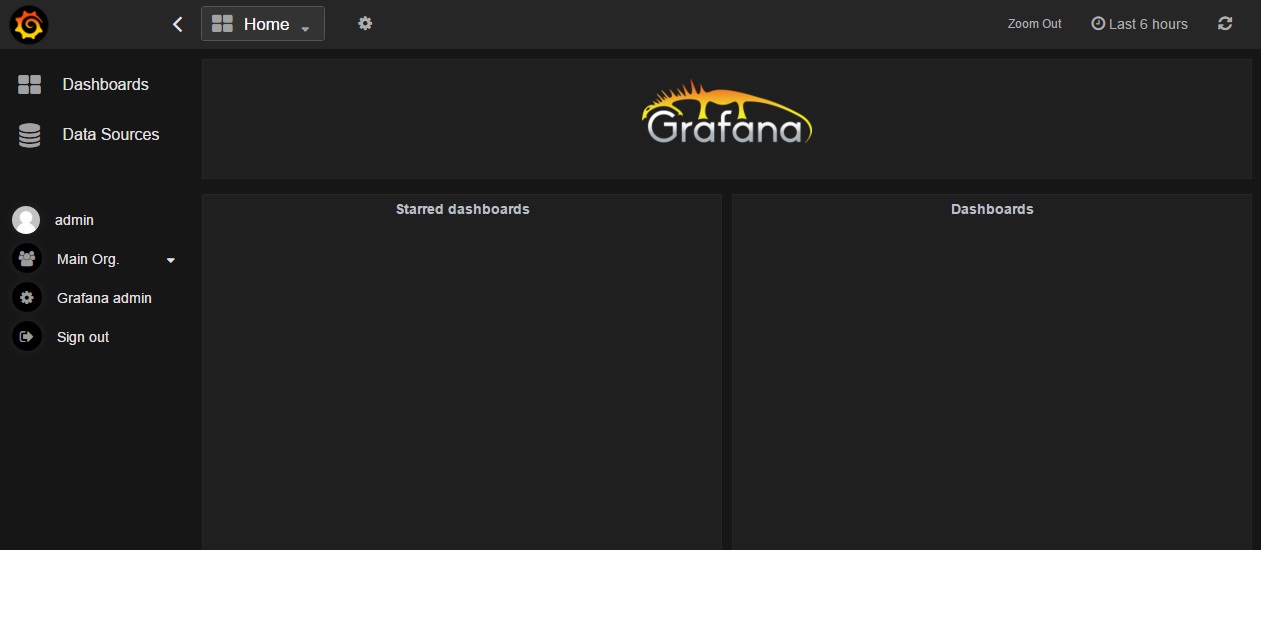The height and width of the screenshot is (628, 1261).
Task: Click the Starred dashboards panel title
Action: [462, 209]
